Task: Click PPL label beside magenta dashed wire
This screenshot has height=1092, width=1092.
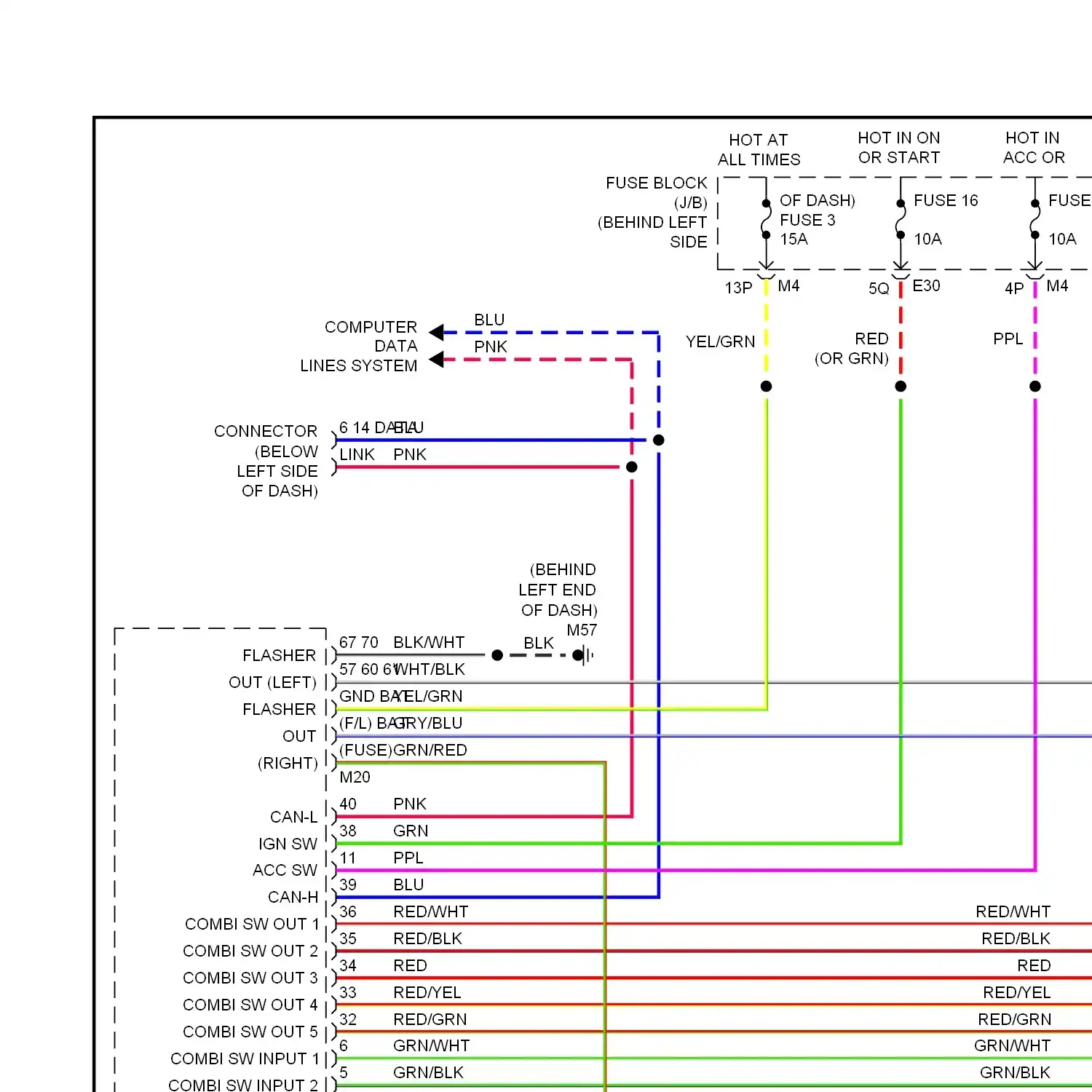Action: click(x=1008, y=339)
